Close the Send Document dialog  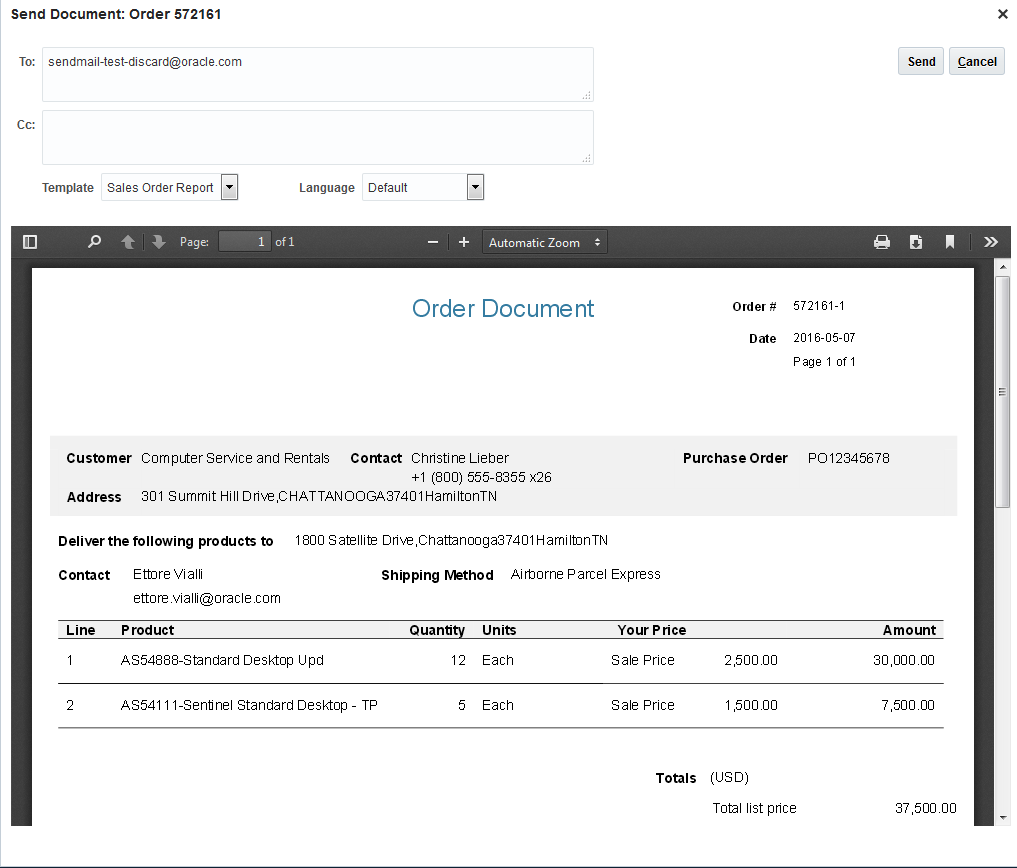pyautogui.click(x=1003, y=14)
